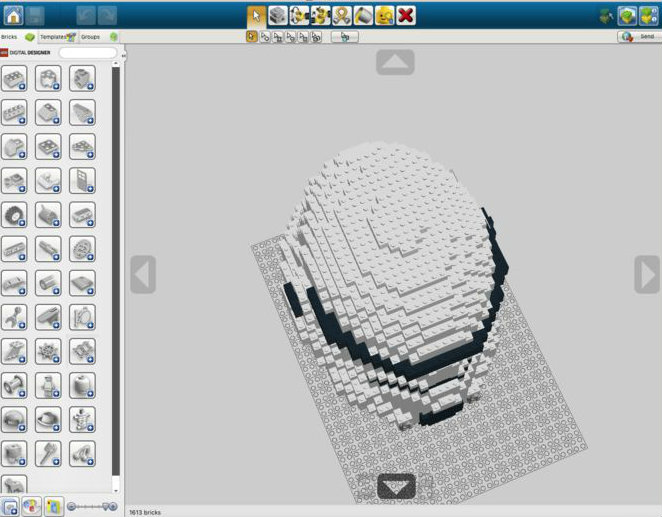This screenshot has width=662, height=517.
Task: Click the palette scroll-up arrow
Action: (x=116, y=63)
